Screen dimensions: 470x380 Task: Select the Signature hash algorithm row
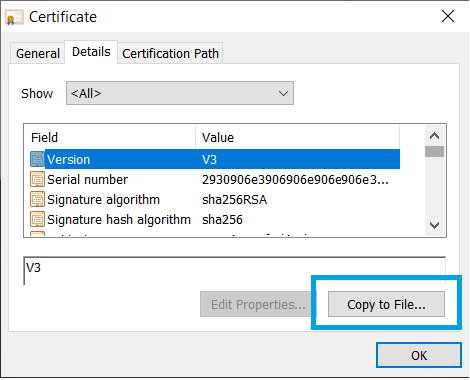click(x=215, y=219)
